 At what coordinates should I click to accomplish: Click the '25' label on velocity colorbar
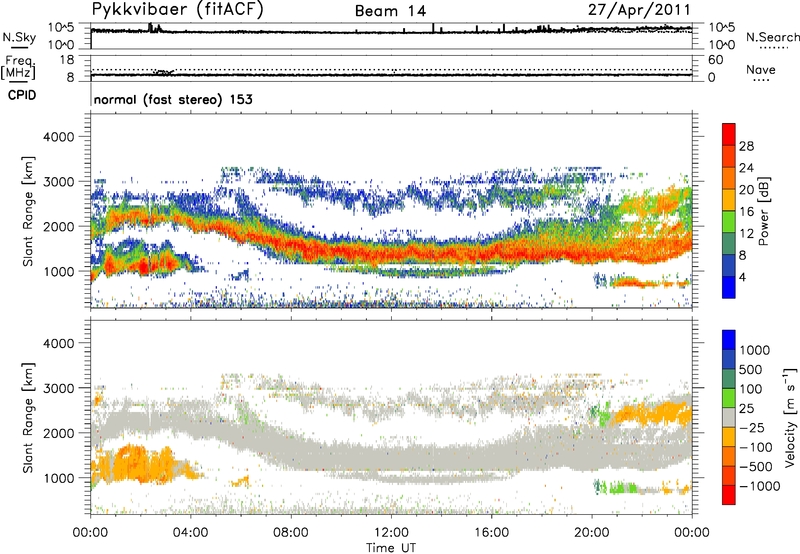pos(746,409)
